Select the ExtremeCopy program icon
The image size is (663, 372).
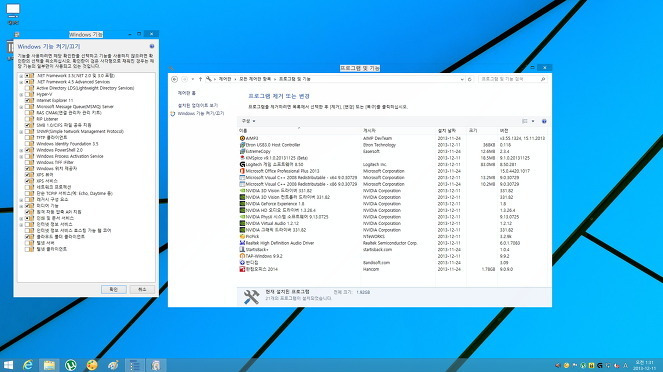pyautogui.click(x=242, y=151)
